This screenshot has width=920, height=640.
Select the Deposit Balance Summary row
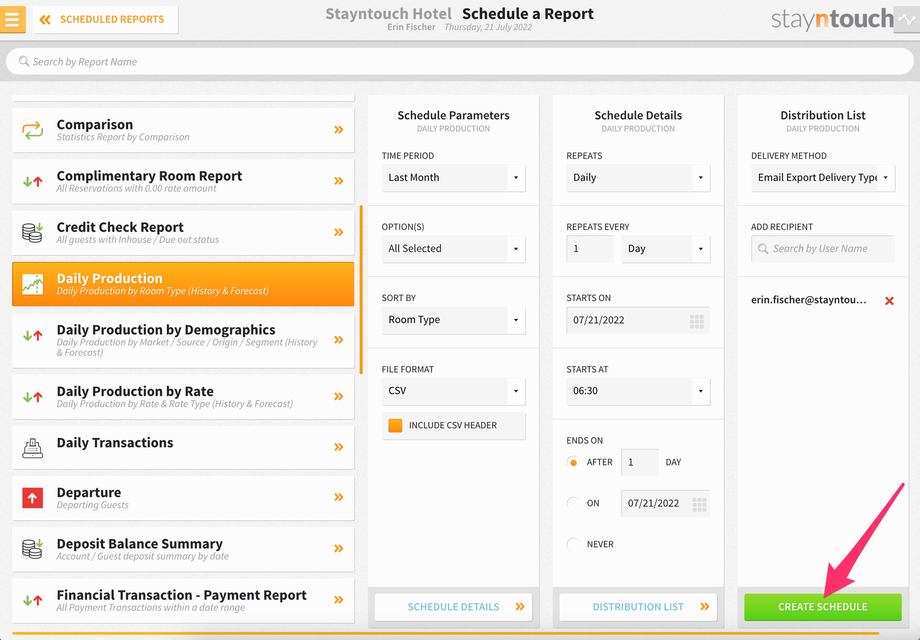click(183, 549)
